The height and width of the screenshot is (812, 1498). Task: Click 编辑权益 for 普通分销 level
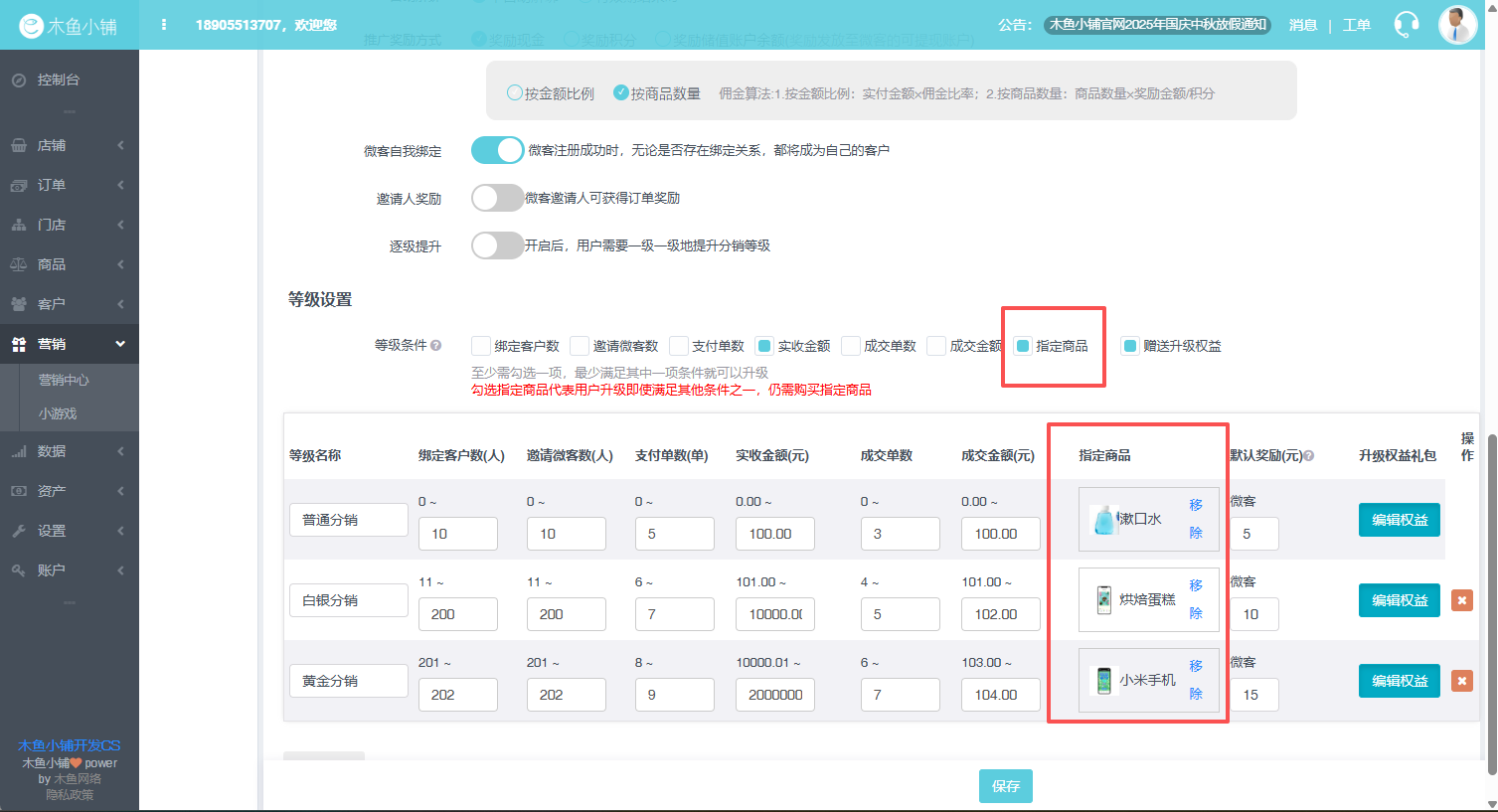pyautogui.click(x=1399, y=520)
